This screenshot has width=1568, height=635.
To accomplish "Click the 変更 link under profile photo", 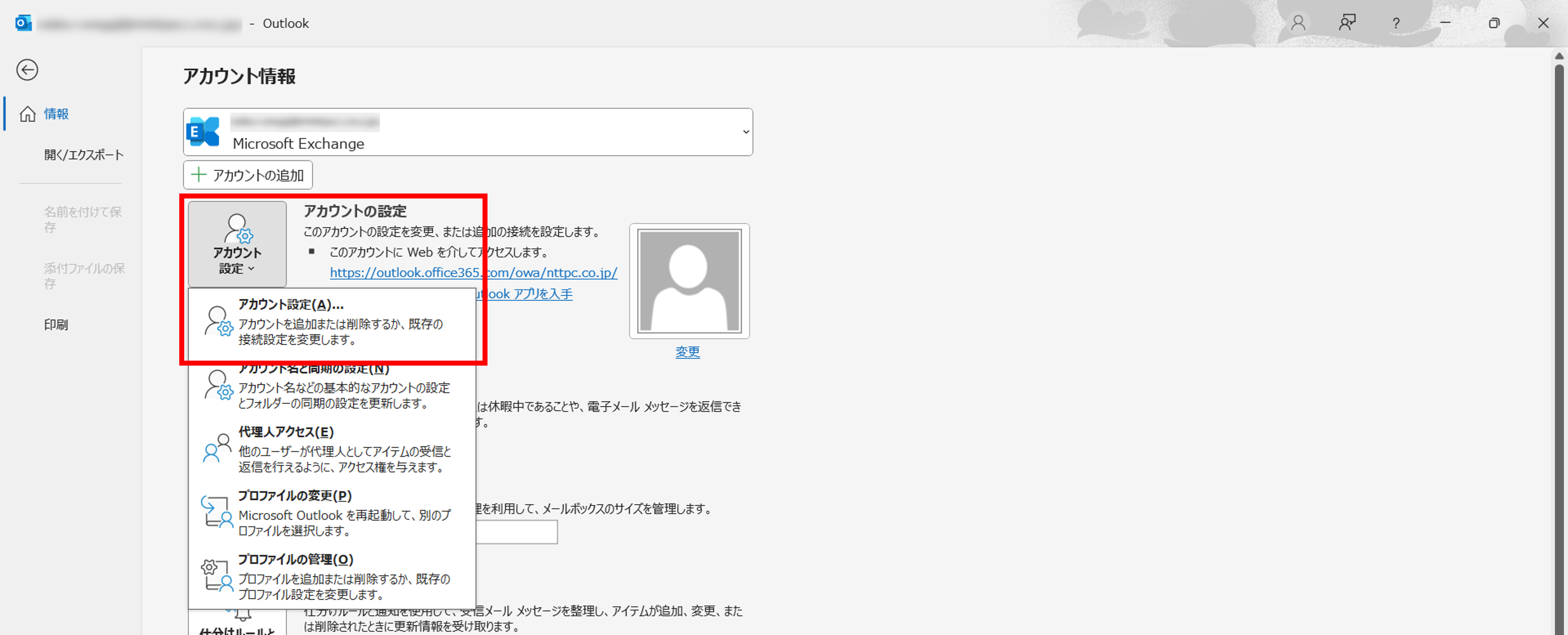I will coord(687,352).
